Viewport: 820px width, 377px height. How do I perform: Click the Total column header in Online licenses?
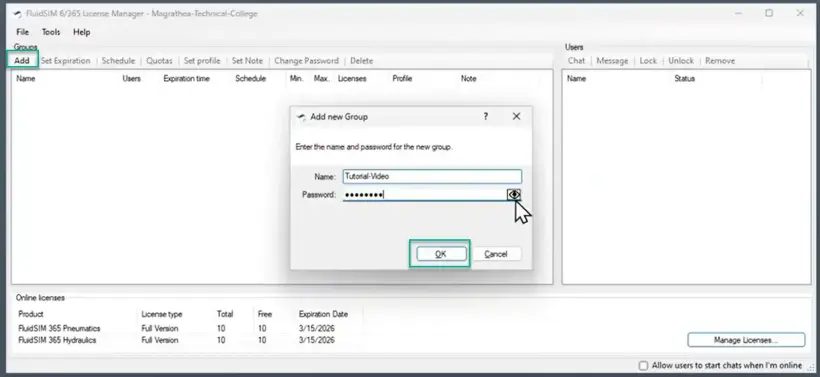[x=225, y=314]
